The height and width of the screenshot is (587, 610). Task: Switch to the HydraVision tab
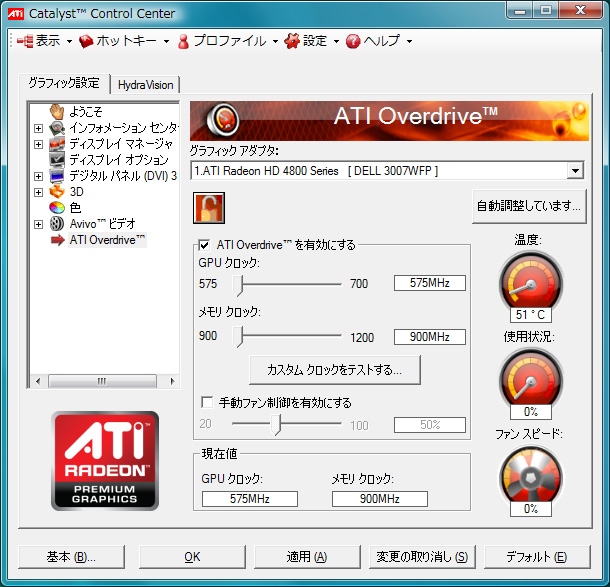pyautogui.click(x=145, y=85)
